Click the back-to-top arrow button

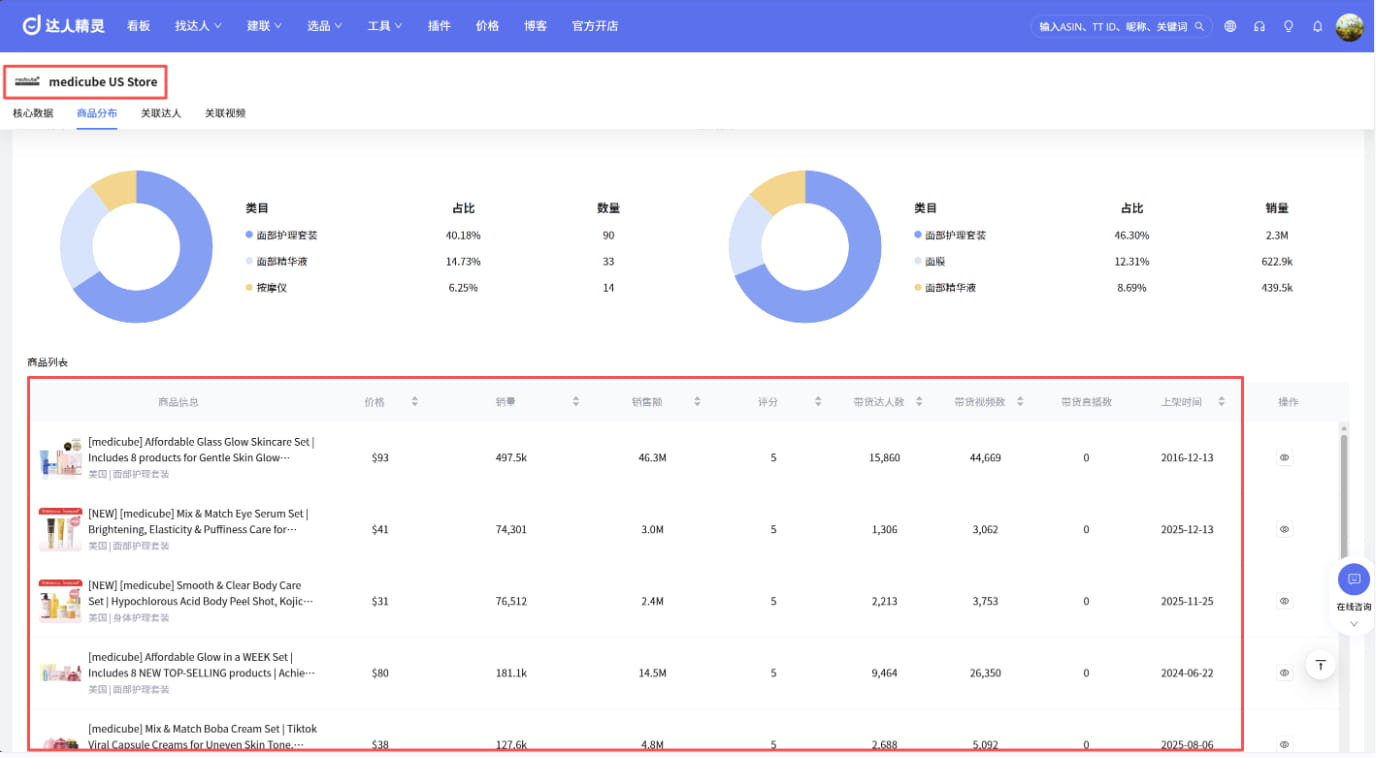[1321, 665]
